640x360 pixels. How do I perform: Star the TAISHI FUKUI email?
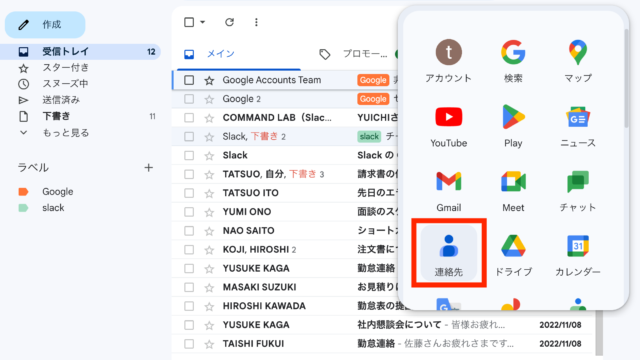[209, 344]
